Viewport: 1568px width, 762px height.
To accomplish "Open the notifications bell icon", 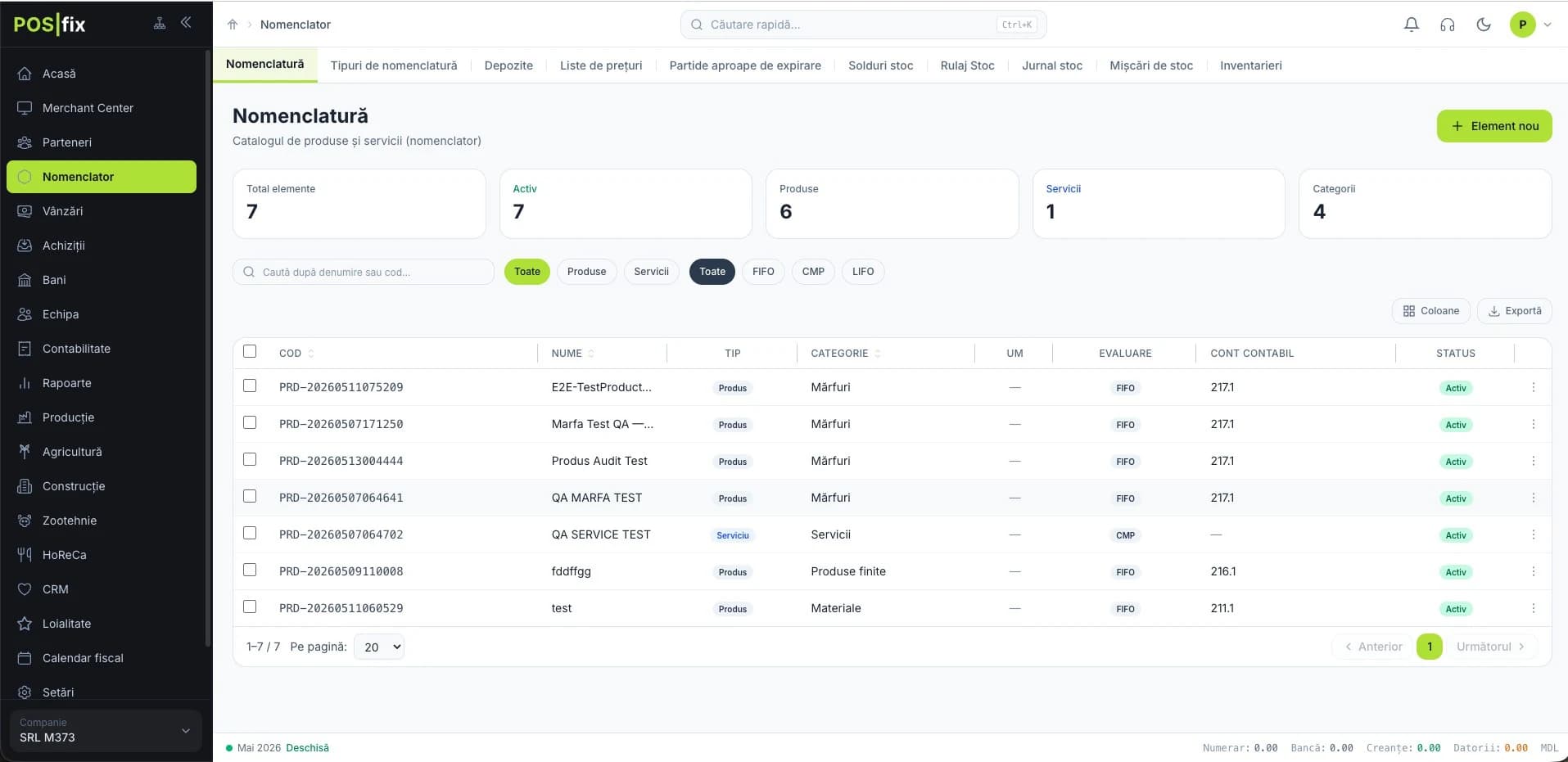I will (1412, 25).
